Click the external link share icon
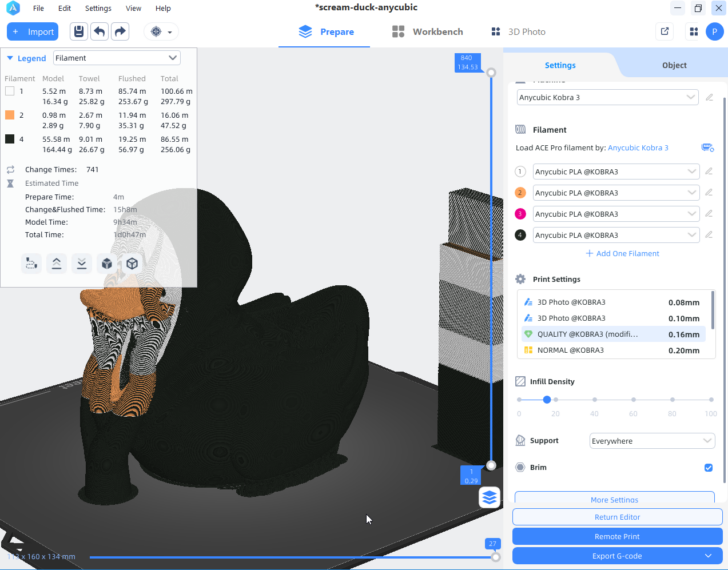Image resolution: width=728 pixels, height=570 pixels. (664, 32)
